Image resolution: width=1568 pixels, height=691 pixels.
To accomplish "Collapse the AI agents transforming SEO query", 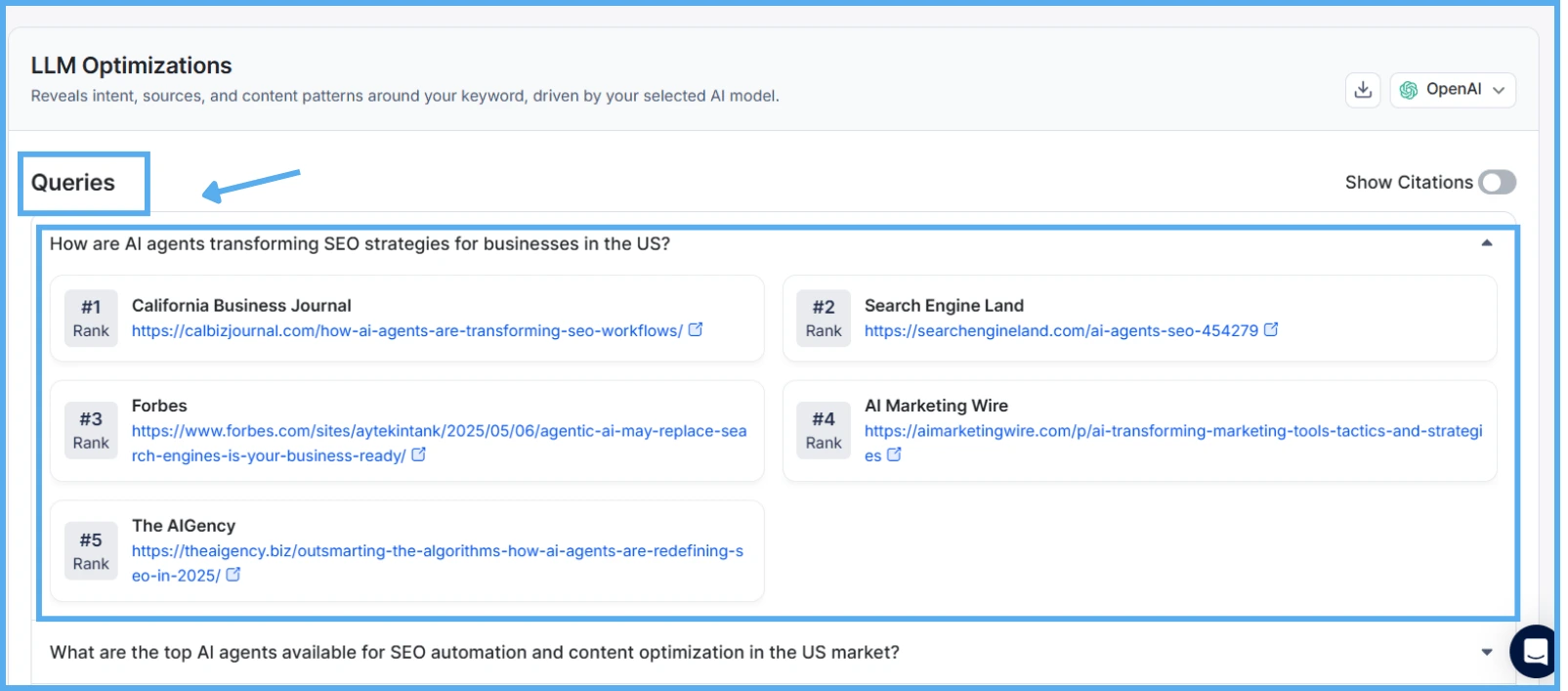I will 1486,243.
